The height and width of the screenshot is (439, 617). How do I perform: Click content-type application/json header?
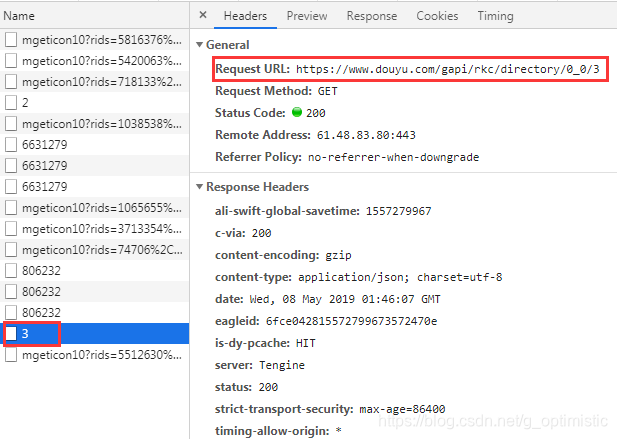358,277
